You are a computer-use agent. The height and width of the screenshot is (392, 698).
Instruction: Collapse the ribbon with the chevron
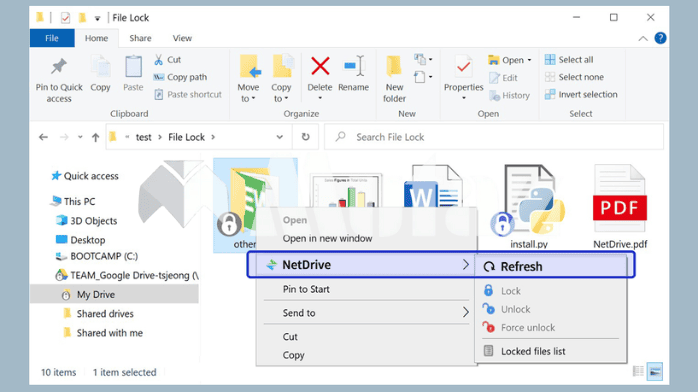pyautogui.click(x=643, y=39)
